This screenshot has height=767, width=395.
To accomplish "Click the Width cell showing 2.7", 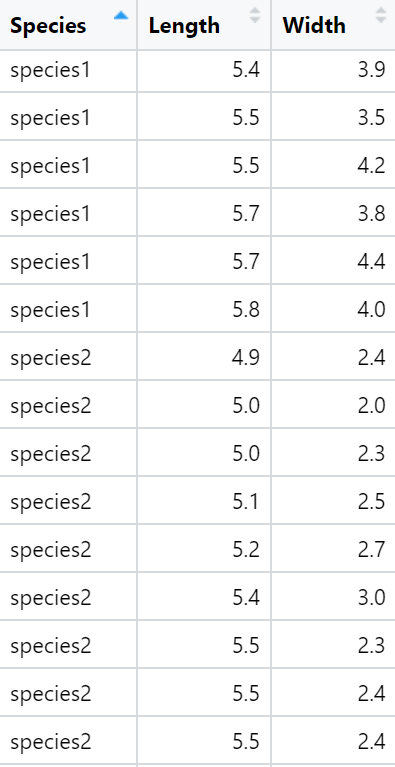I will (333, 549).
